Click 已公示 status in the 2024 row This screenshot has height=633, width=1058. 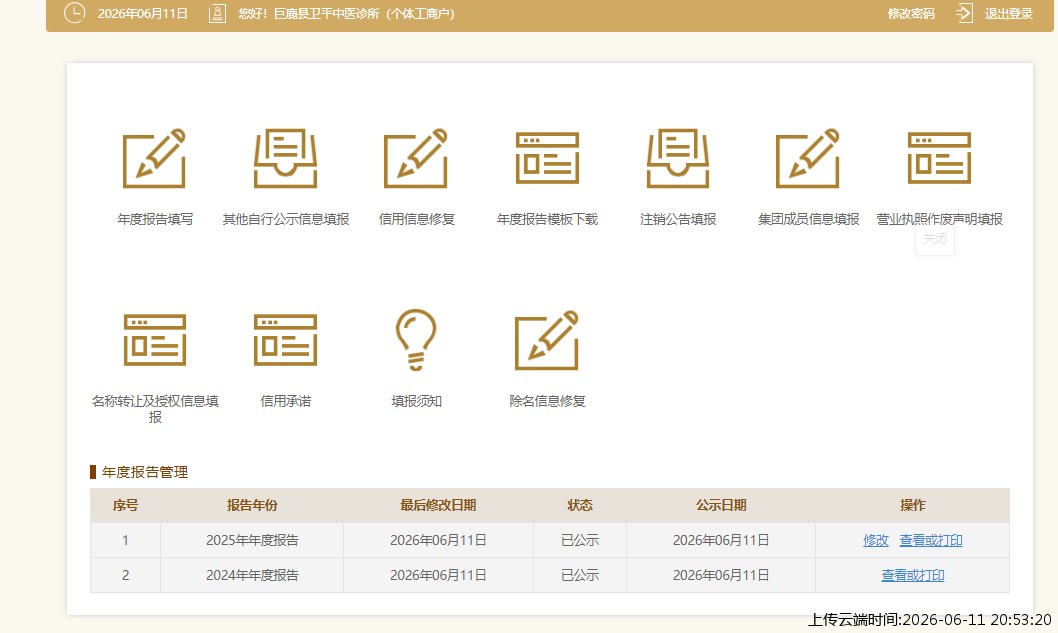point(580,575)
